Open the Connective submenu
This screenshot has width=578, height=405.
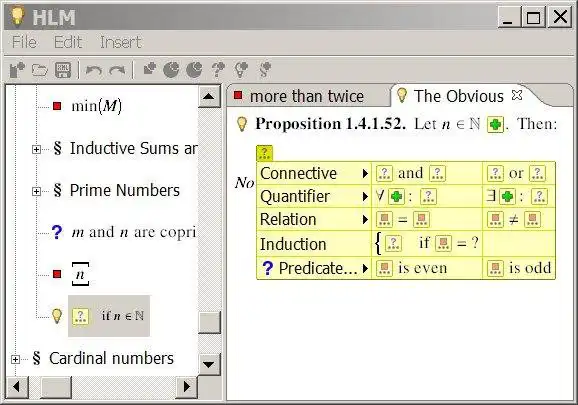click(314, 173)
